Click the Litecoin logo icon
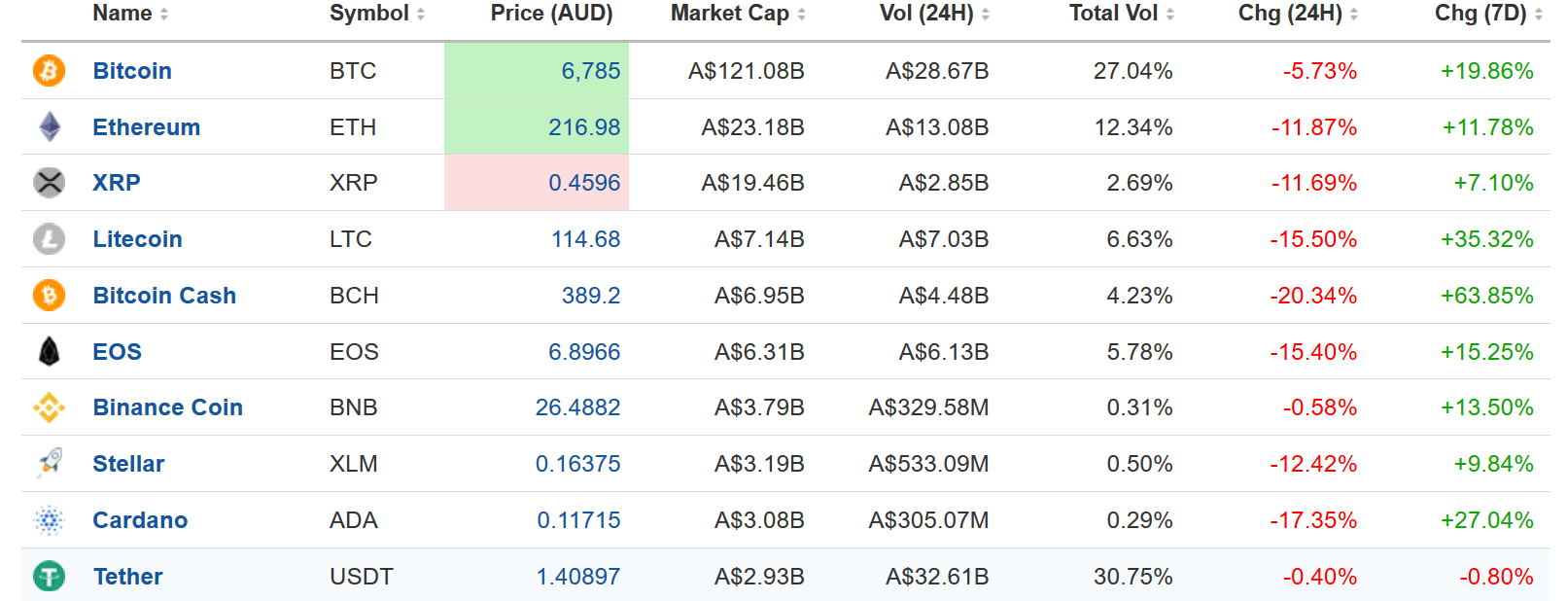Screen dimensions: 1568x601 tap(49, 238)
